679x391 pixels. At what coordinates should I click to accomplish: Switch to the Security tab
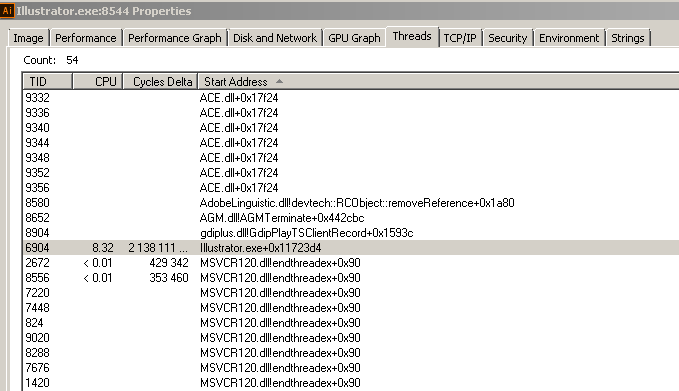pos(508,38)
